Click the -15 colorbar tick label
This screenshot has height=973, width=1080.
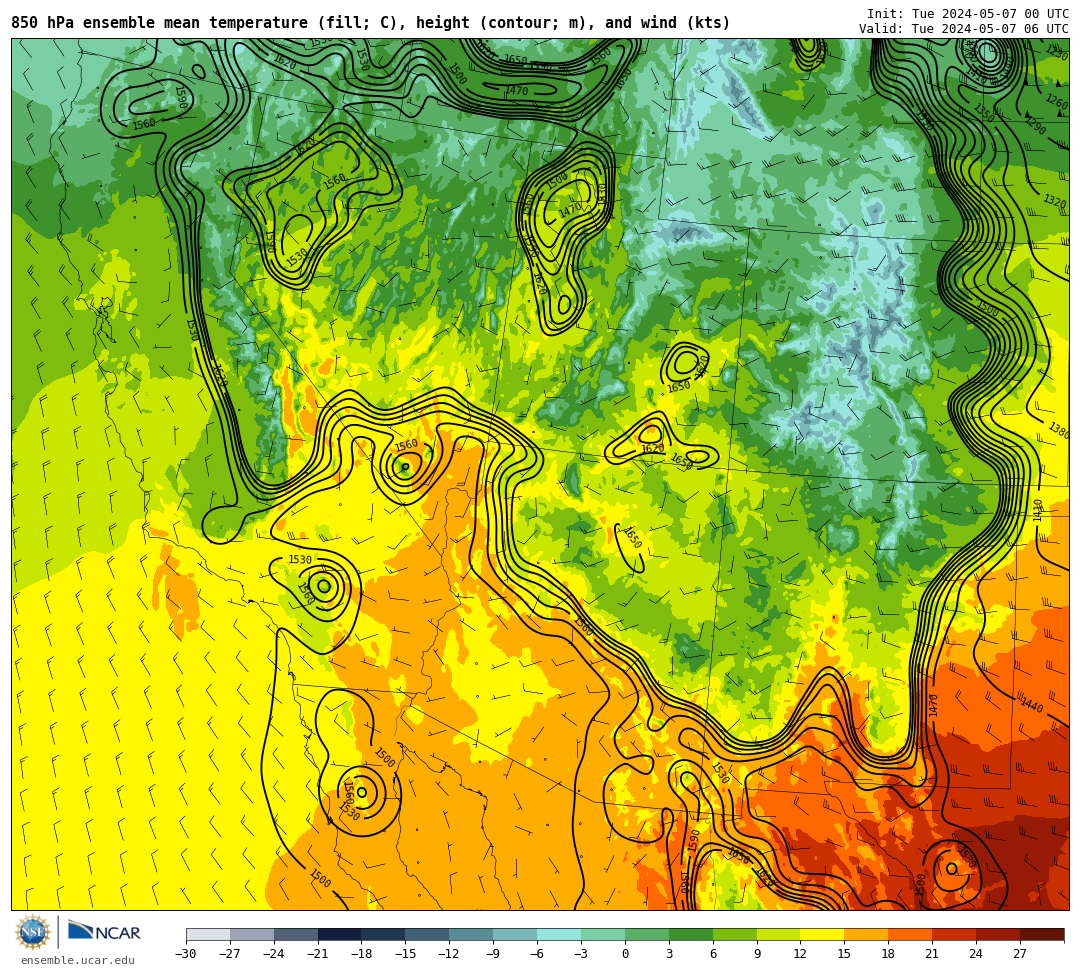[x=405, y=954]
